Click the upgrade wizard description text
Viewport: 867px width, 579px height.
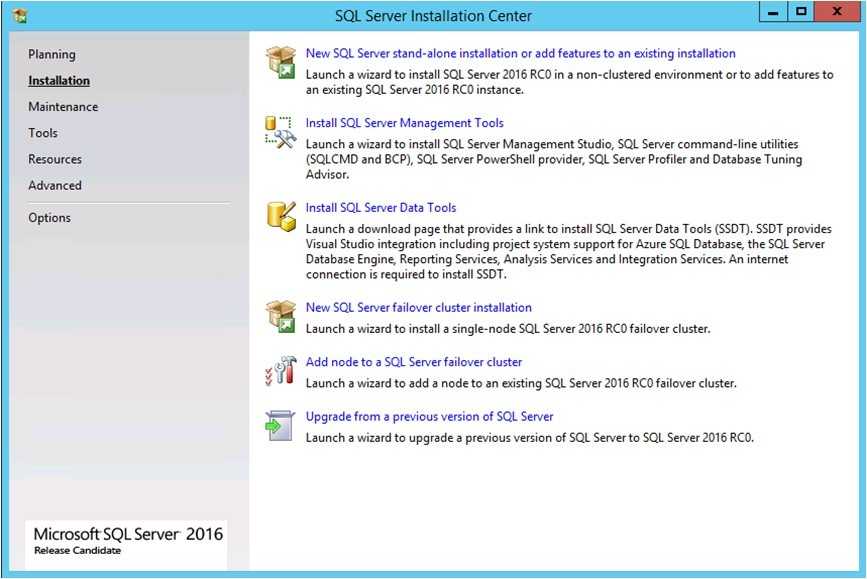coord(530,437)
